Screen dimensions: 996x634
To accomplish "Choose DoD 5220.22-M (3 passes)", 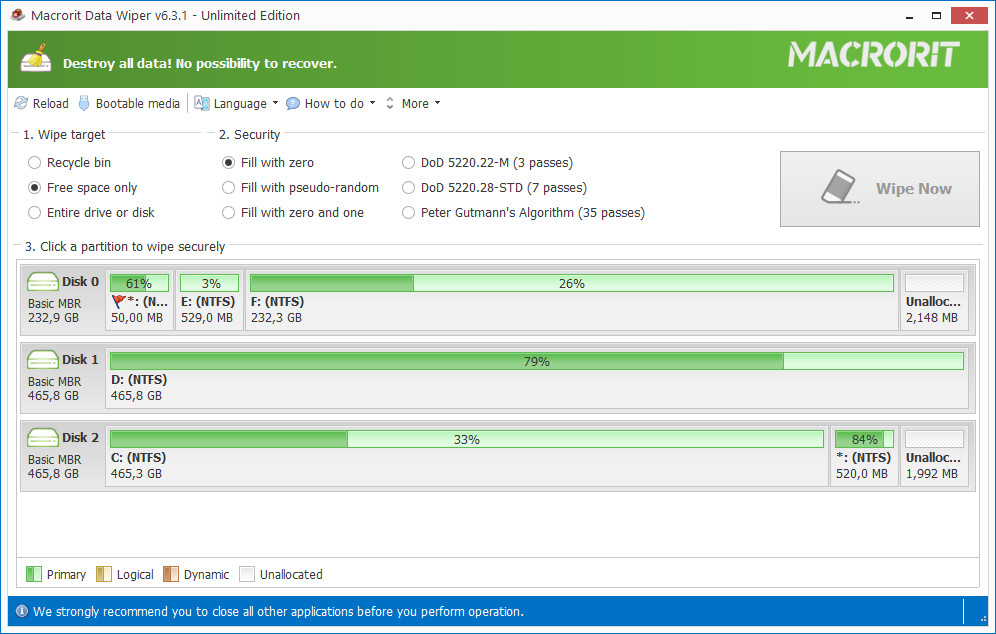I will 487,163.
